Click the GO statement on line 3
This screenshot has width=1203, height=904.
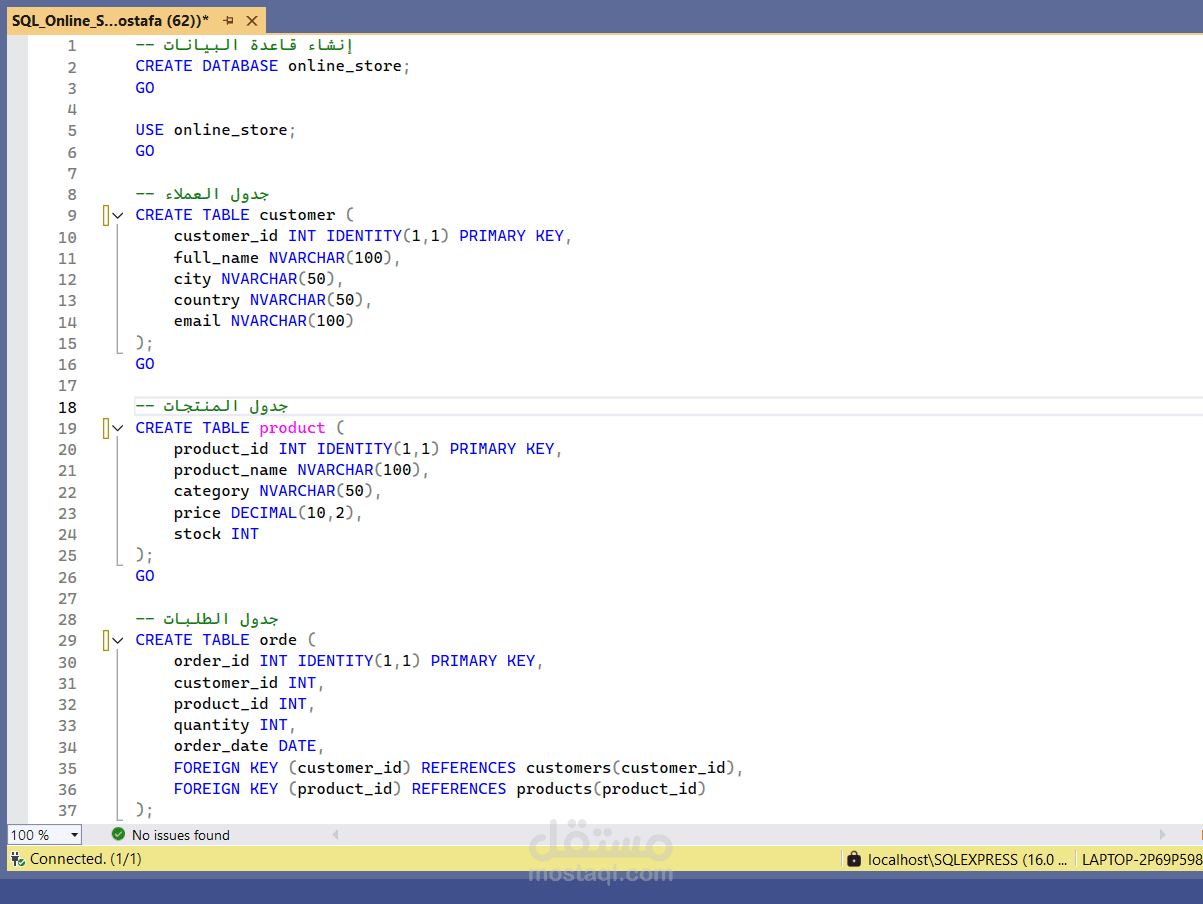click(x=145, y=88)
